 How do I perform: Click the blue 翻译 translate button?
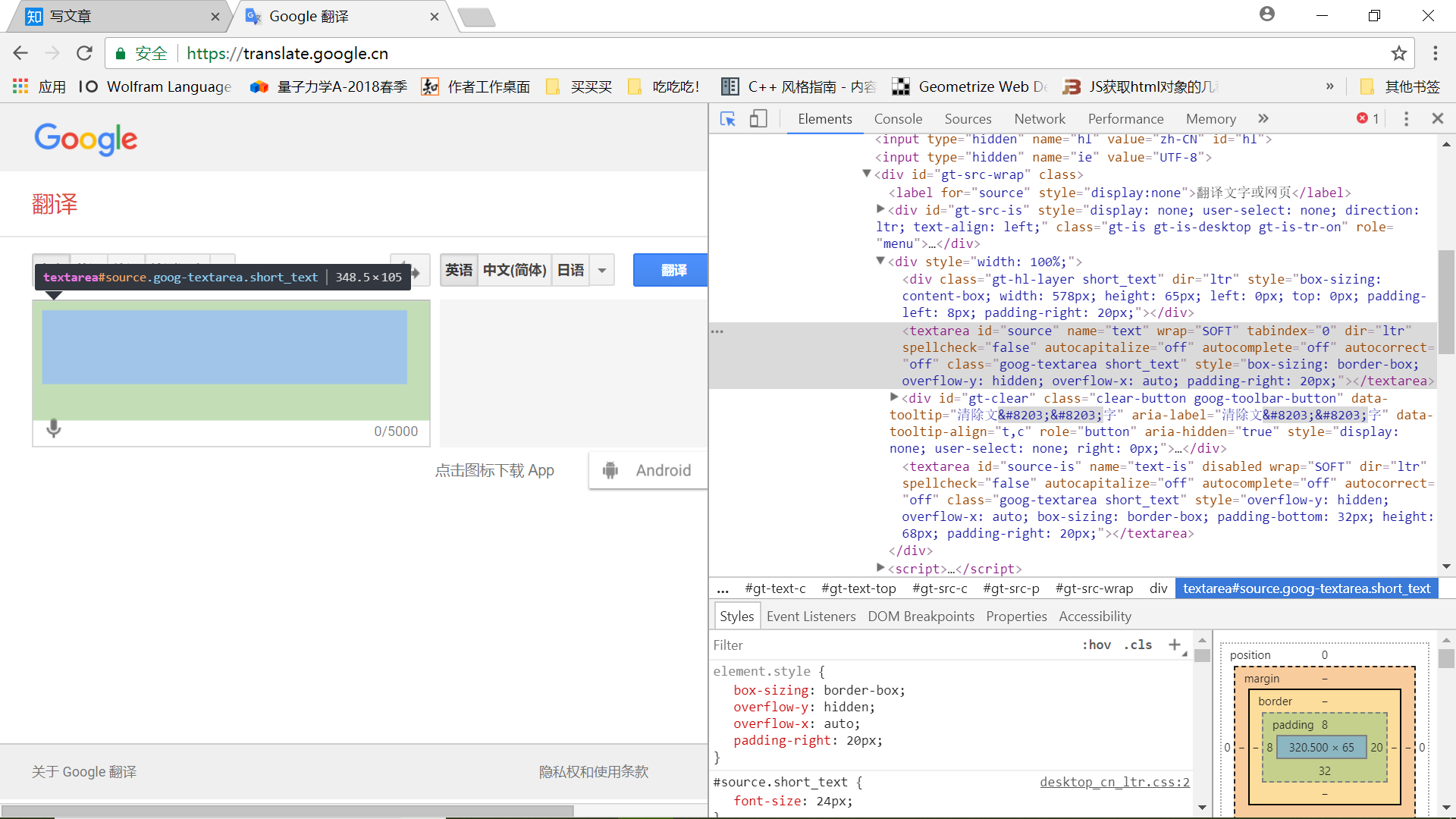click(671, 270)
